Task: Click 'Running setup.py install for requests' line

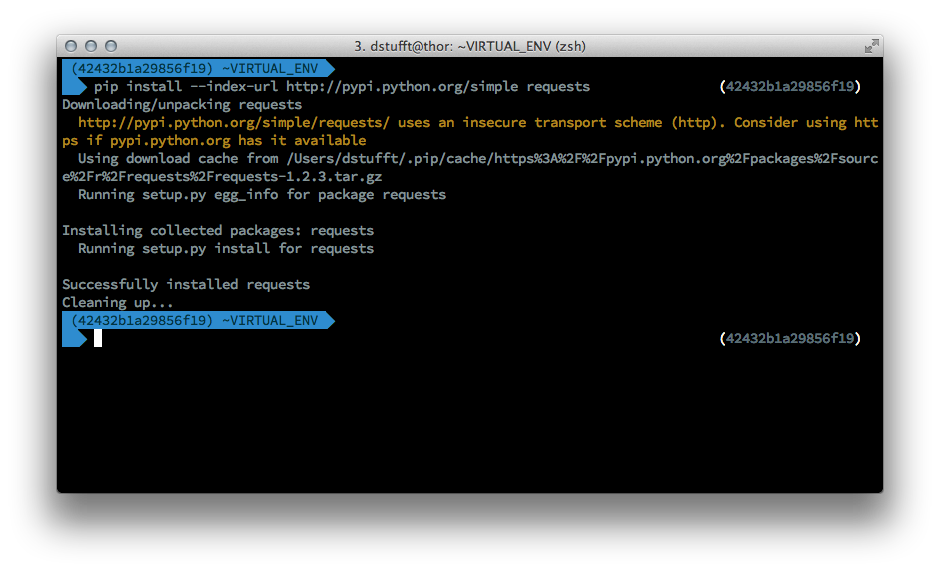Action: 226,248
